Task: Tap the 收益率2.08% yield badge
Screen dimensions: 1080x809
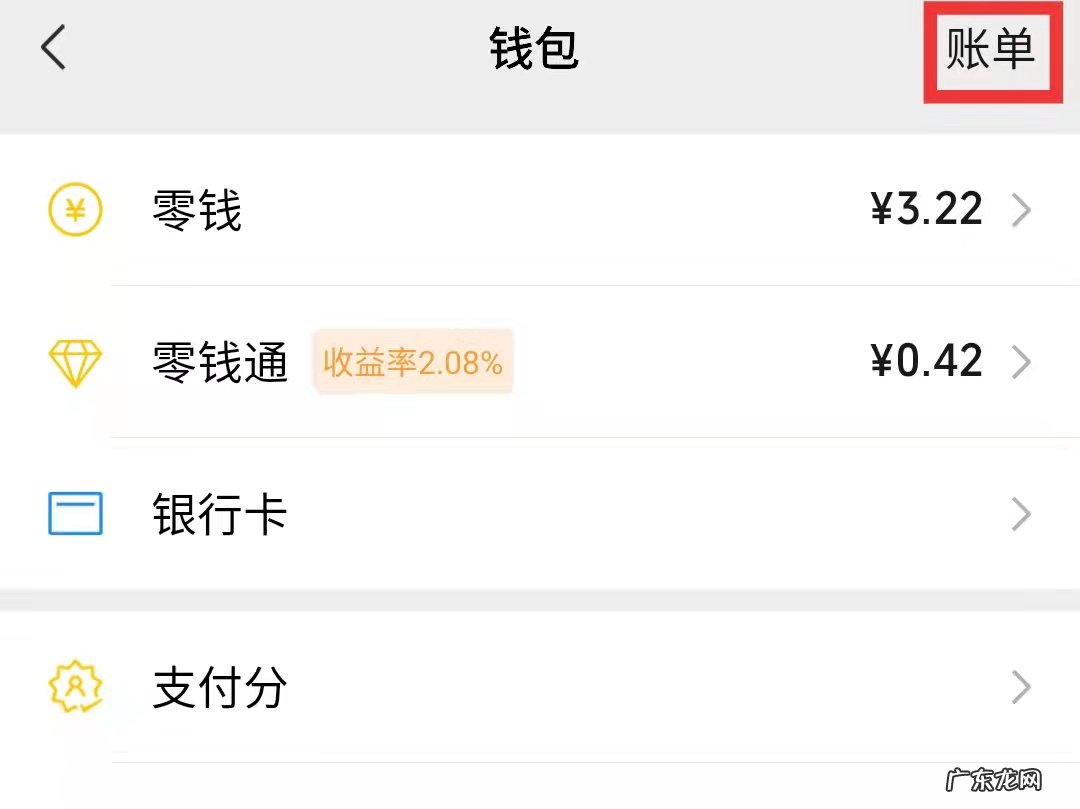Action: (413, 363)
